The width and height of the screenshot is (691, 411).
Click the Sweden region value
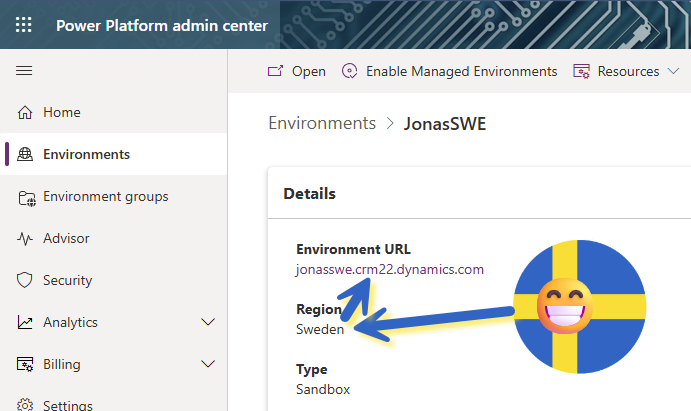coord(320,330)
